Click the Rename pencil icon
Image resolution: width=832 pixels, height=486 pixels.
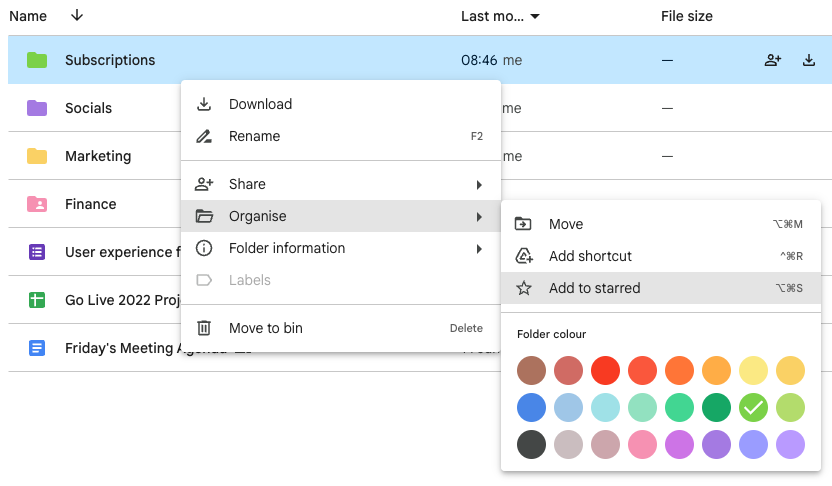pyautogui.click(x=204, y=136)
